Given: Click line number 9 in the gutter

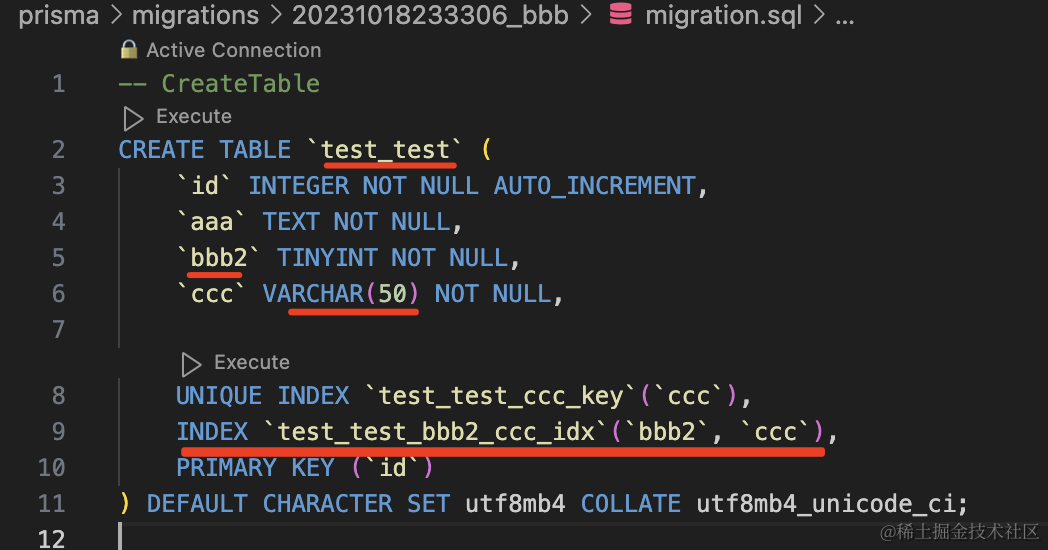Looking at the screenshot, I should (x=59, y=432).
